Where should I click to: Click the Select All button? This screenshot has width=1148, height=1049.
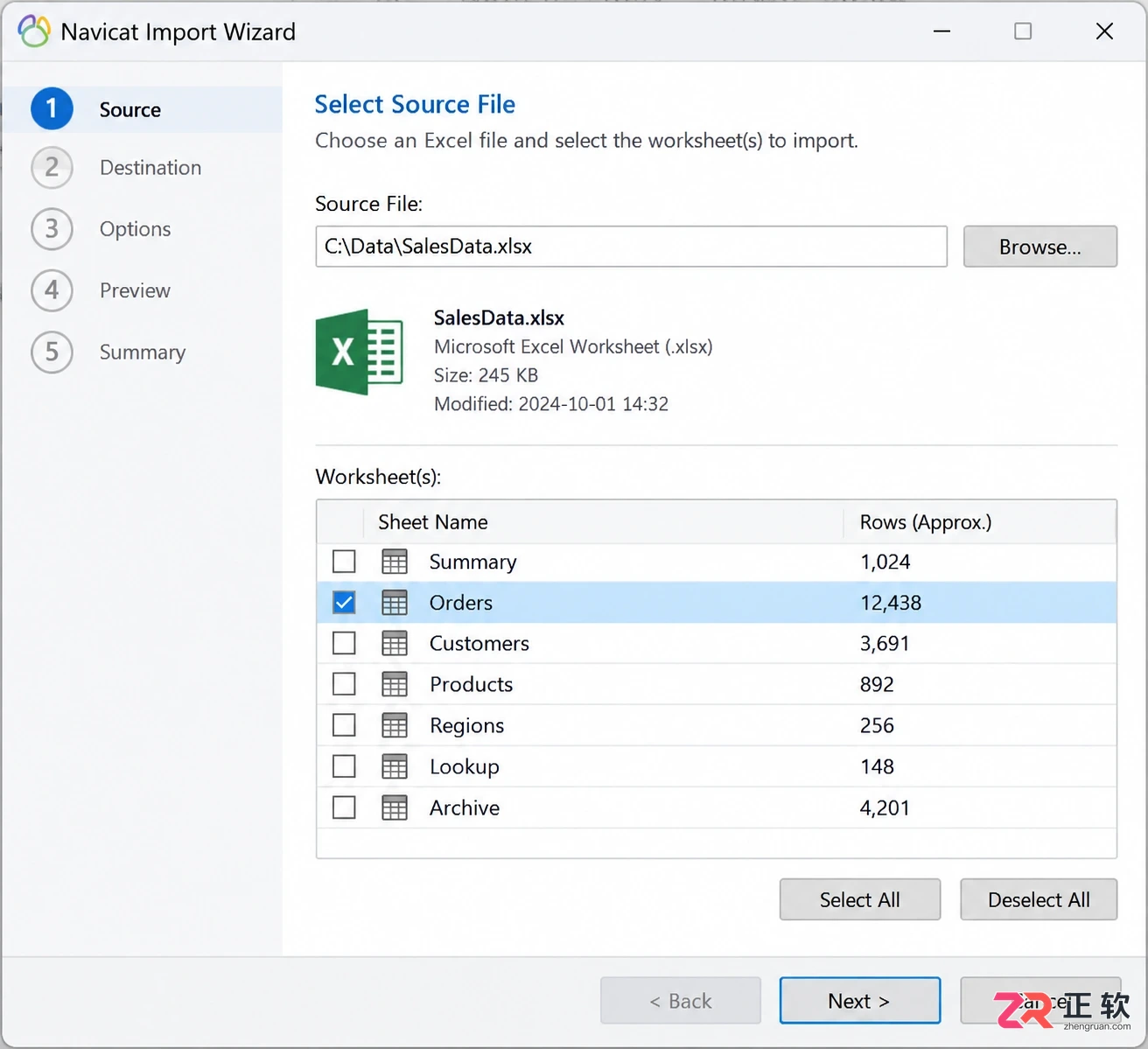coord(860,899)
